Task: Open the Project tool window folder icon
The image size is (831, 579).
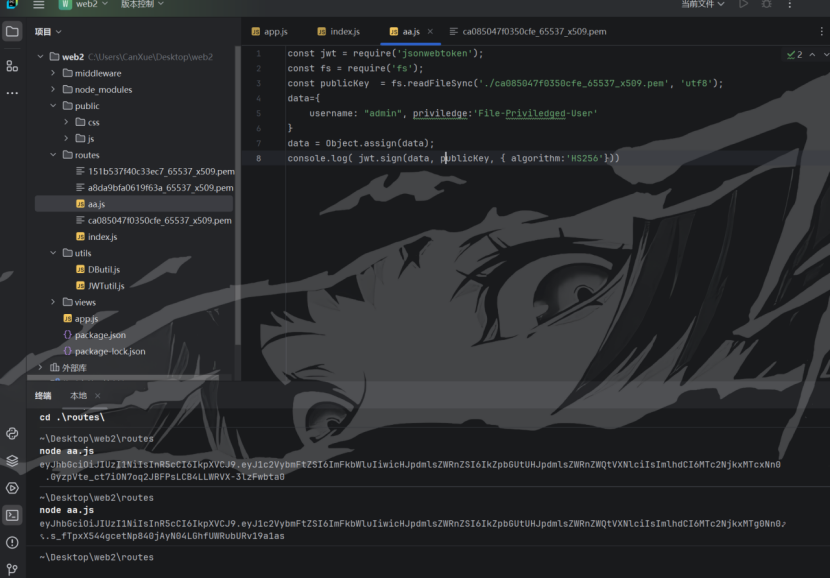Action: coord(12,31)
